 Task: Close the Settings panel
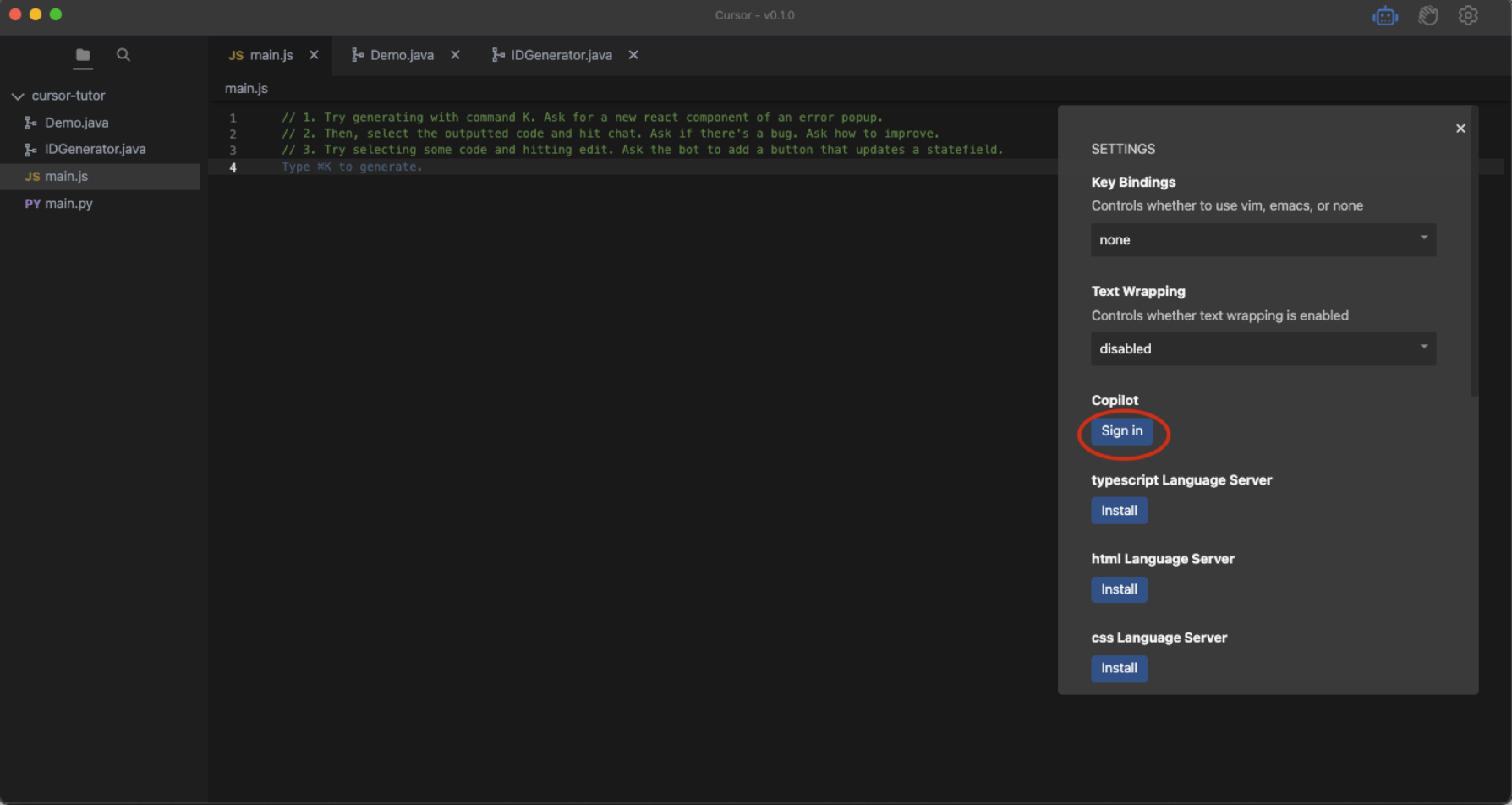pyautogui.click(x=1460, y=129)
